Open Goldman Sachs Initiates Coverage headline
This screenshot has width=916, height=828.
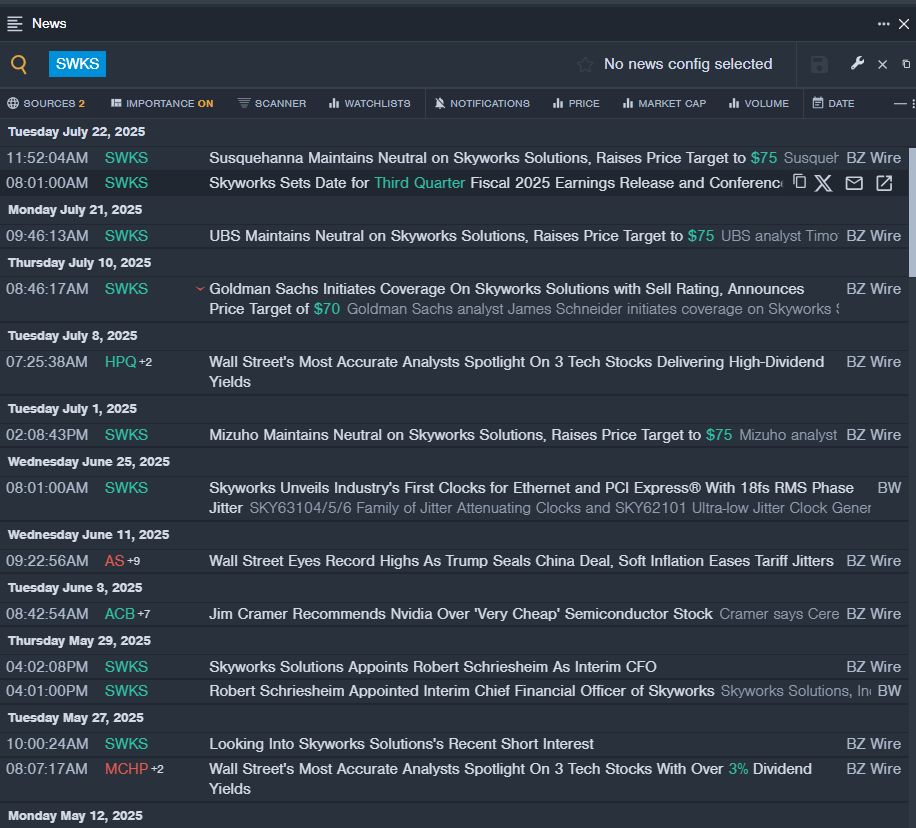pyautogui.click(x=506, y=299)
